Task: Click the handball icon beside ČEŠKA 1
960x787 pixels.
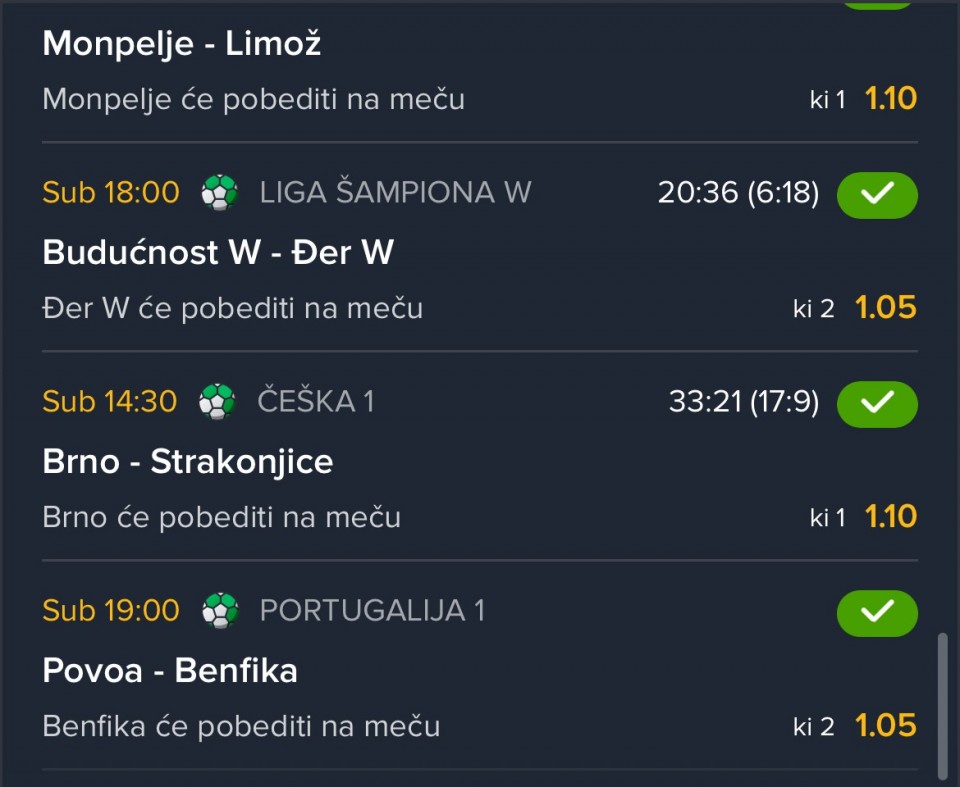Action: click(x=217, y=401)
